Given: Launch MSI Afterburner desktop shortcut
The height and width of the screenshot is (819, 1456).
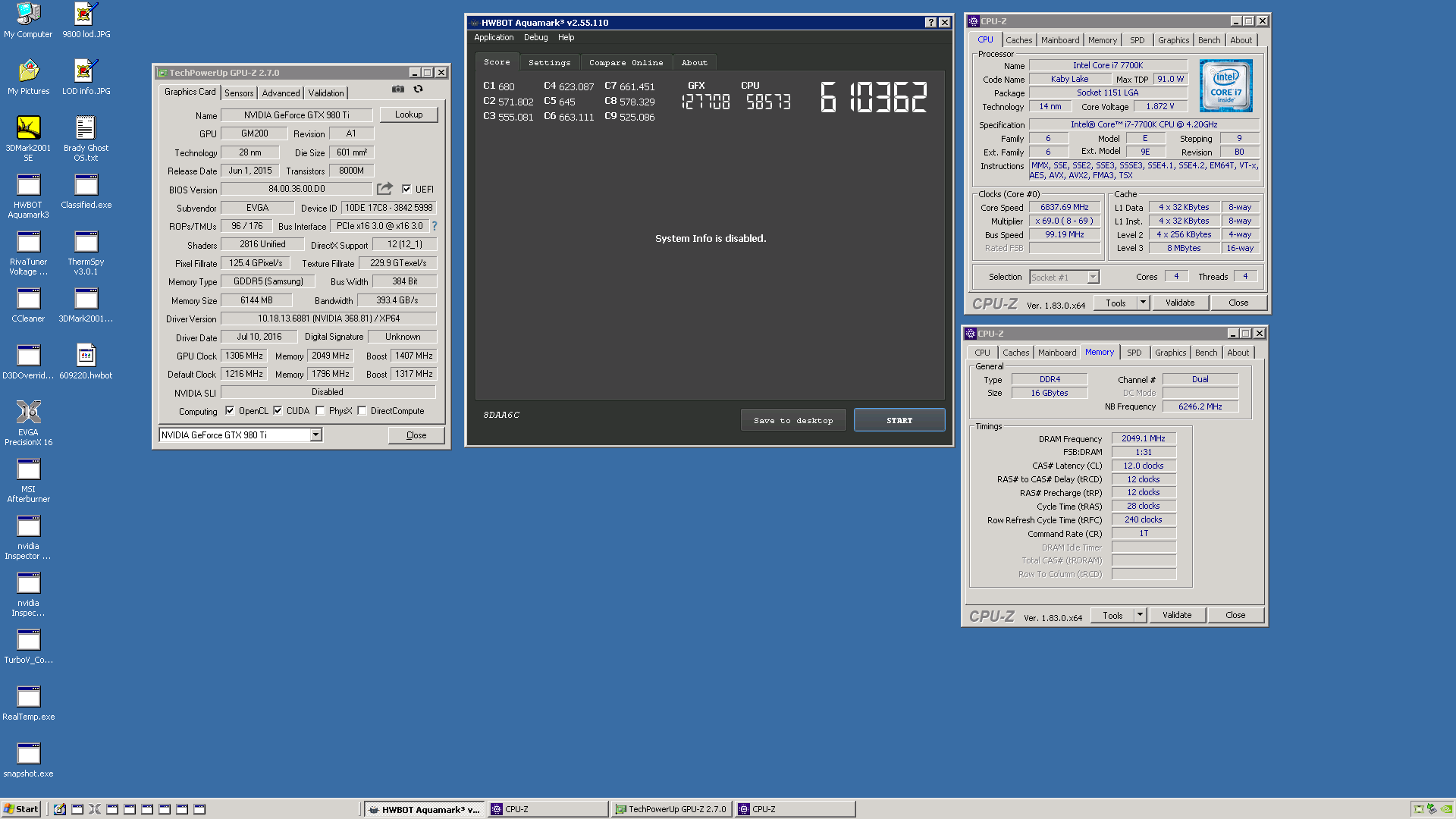Looking at the screenshot, I should click(28, 480).
